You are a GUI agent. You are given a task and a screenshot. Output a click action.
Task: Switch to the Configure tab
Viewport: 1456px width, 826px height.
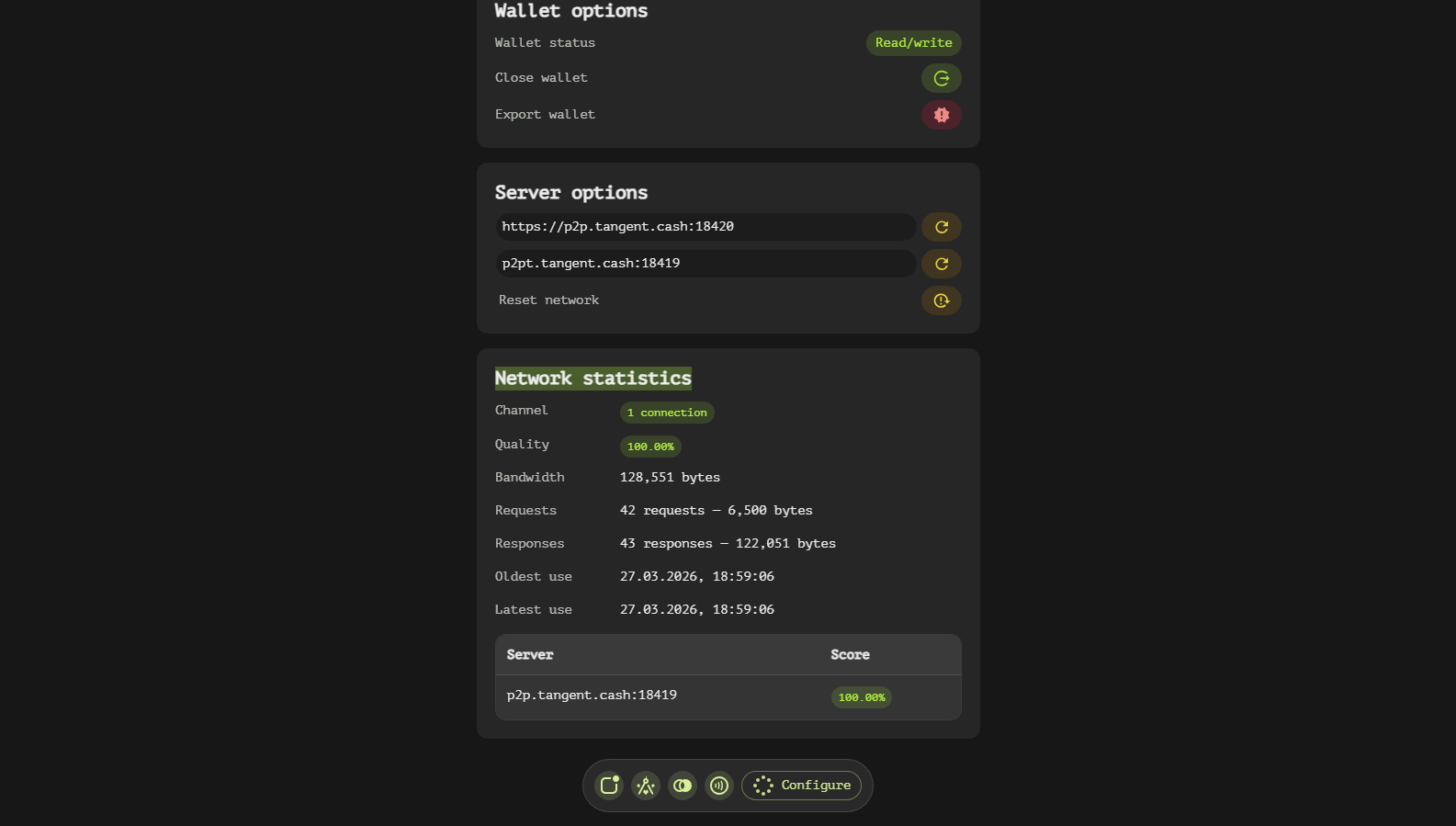coord(802,786)
